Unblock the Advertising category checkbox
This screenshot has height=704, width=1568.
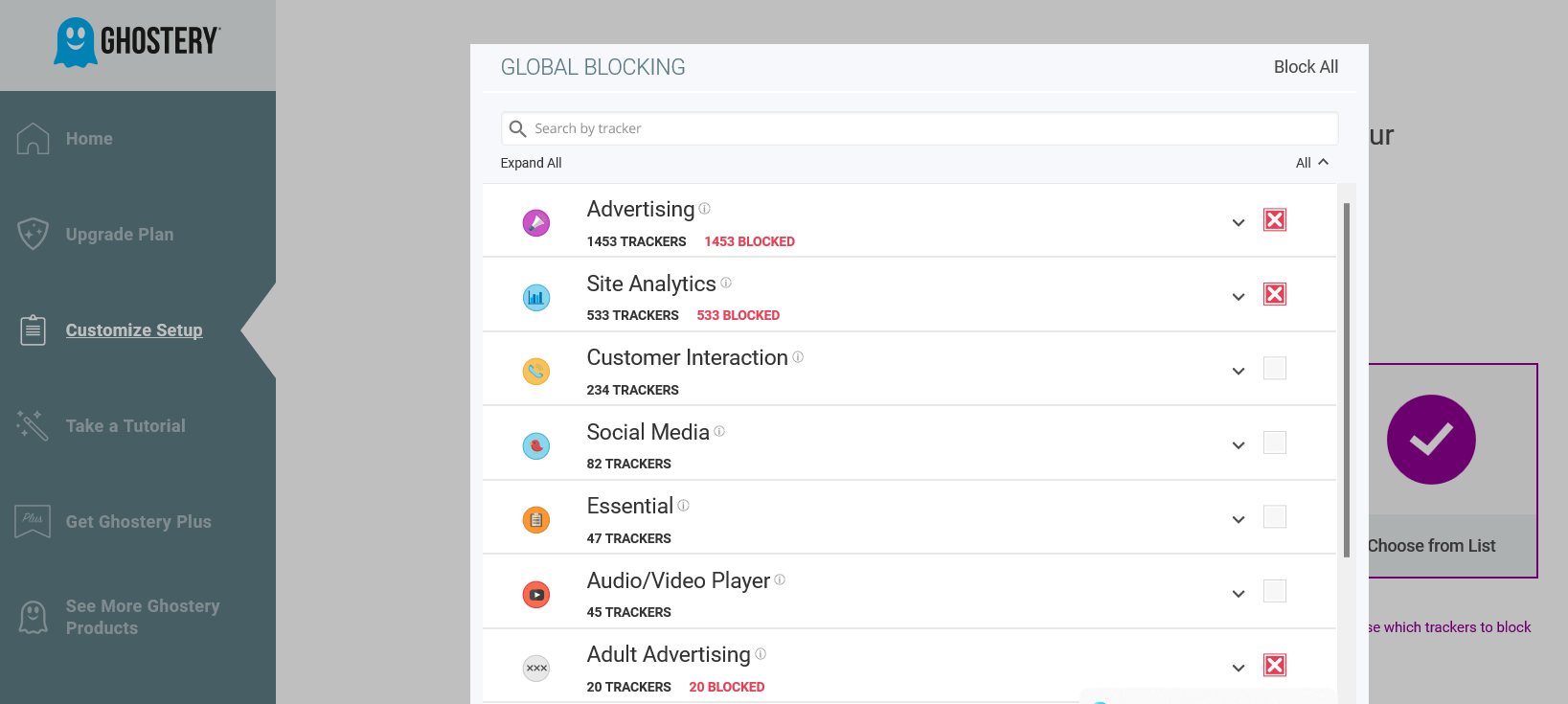[x=1275, y=220]
